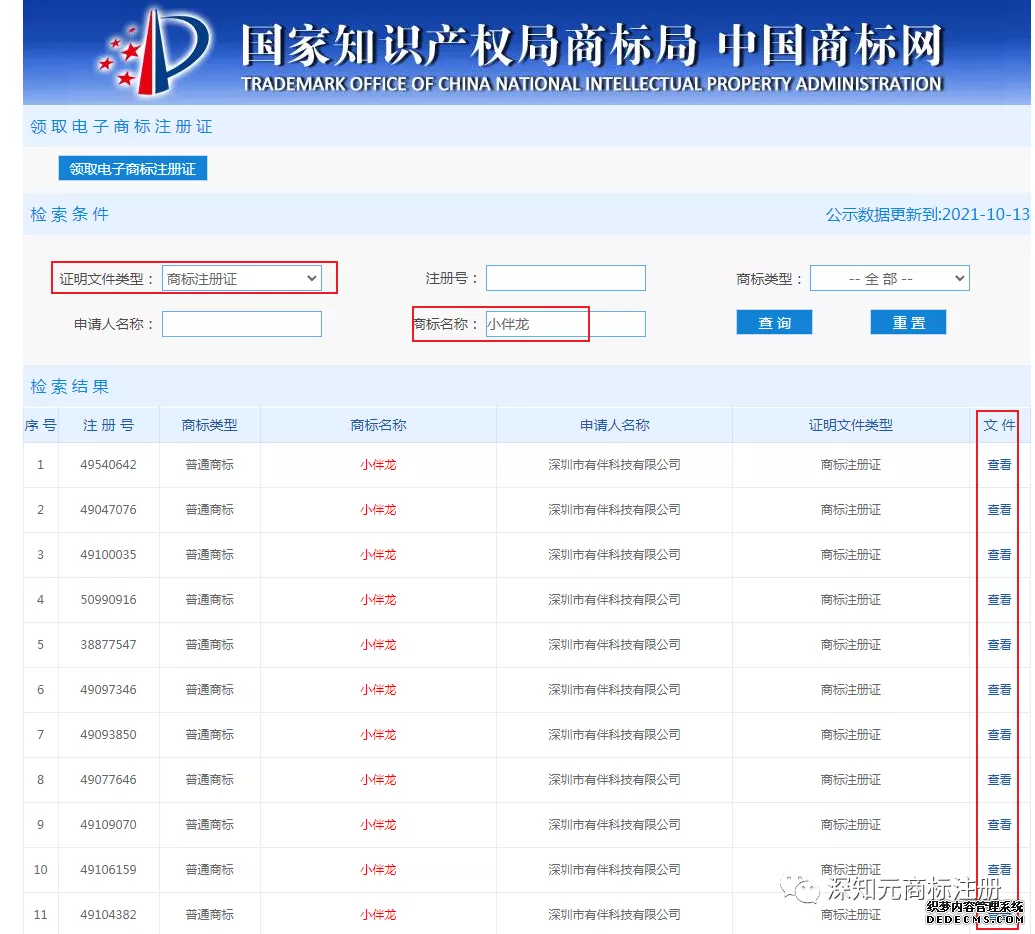
Task: Click the 领取电子商标注册证 button
Action: (133, 168)
